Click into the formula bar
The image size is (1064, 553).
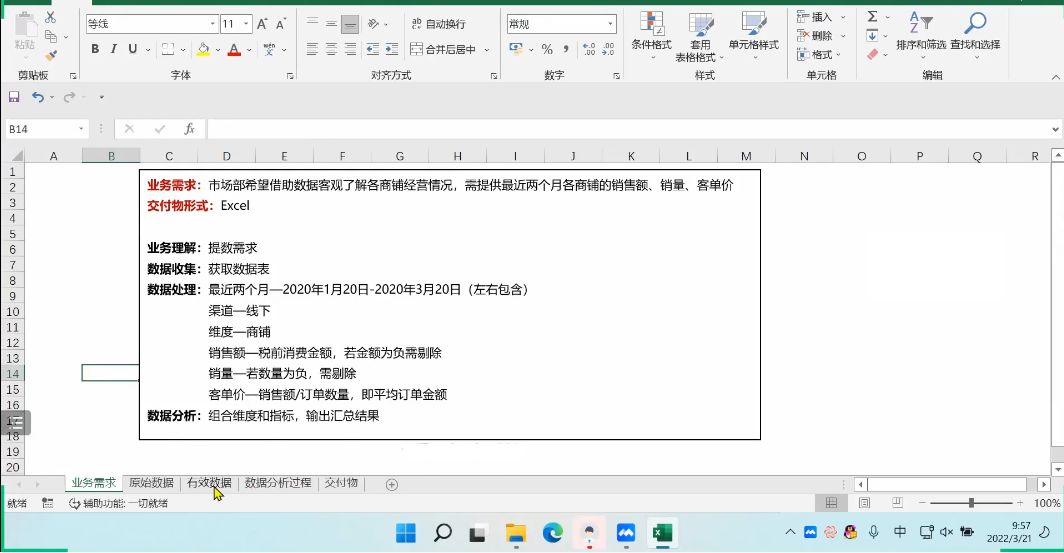(628, 129)
